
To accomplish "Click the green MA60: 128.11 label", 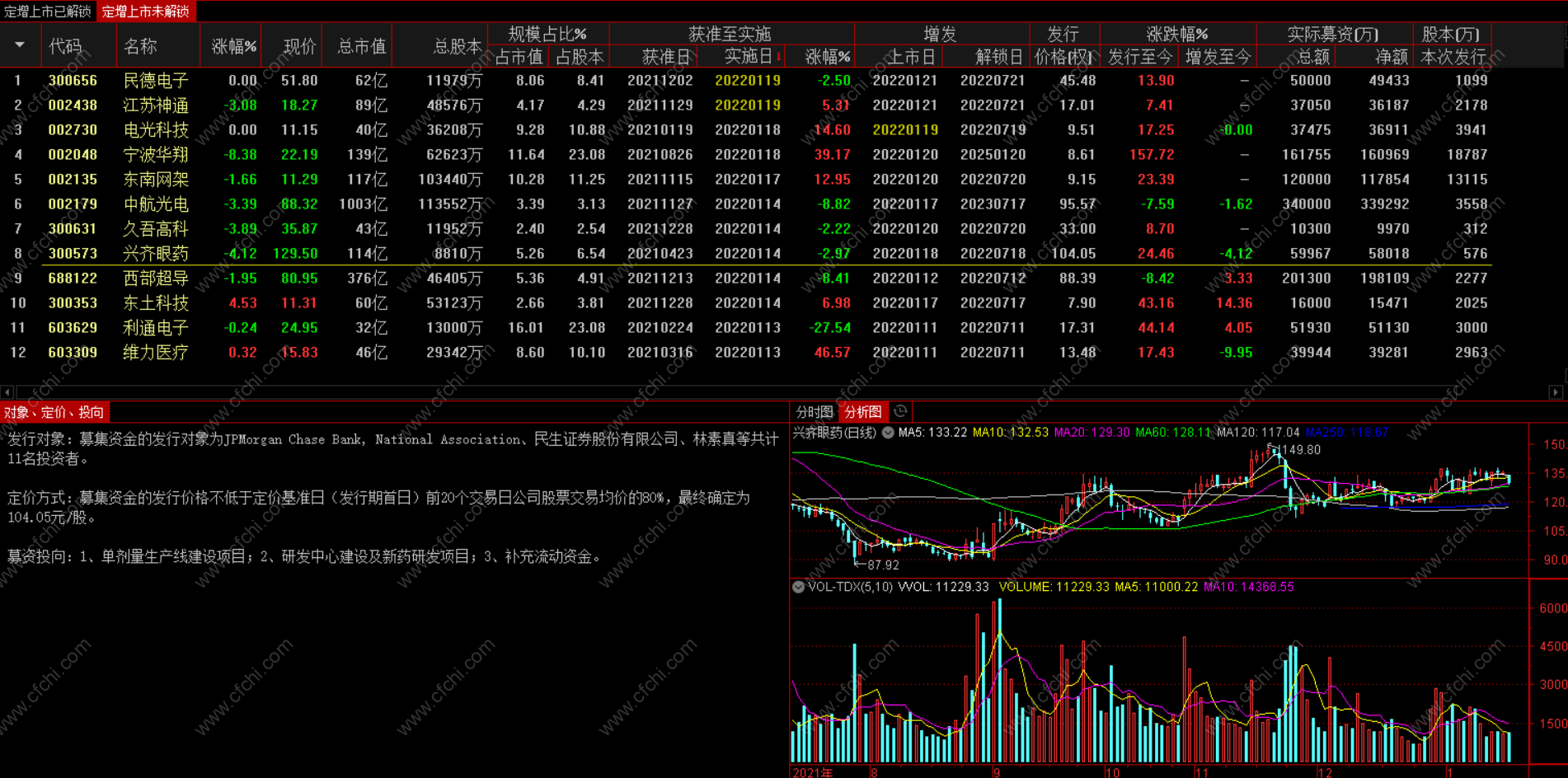I will pos(1173,432).
